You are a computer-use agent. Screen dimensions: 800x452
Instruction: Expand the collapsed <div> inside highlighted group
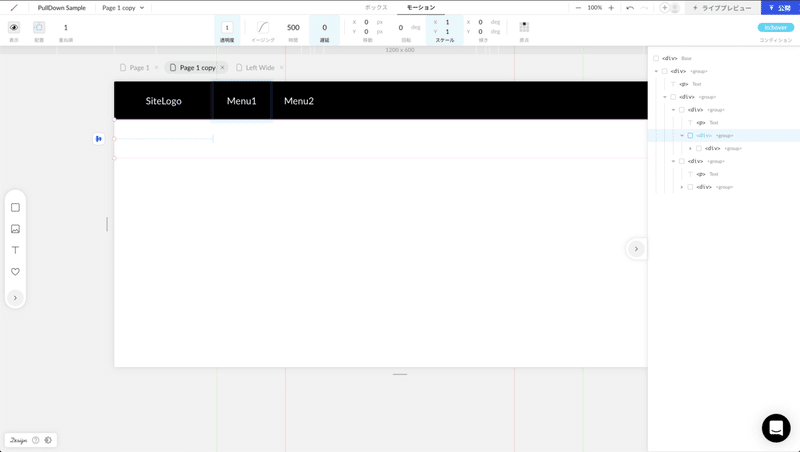click(x=690, y=148)
